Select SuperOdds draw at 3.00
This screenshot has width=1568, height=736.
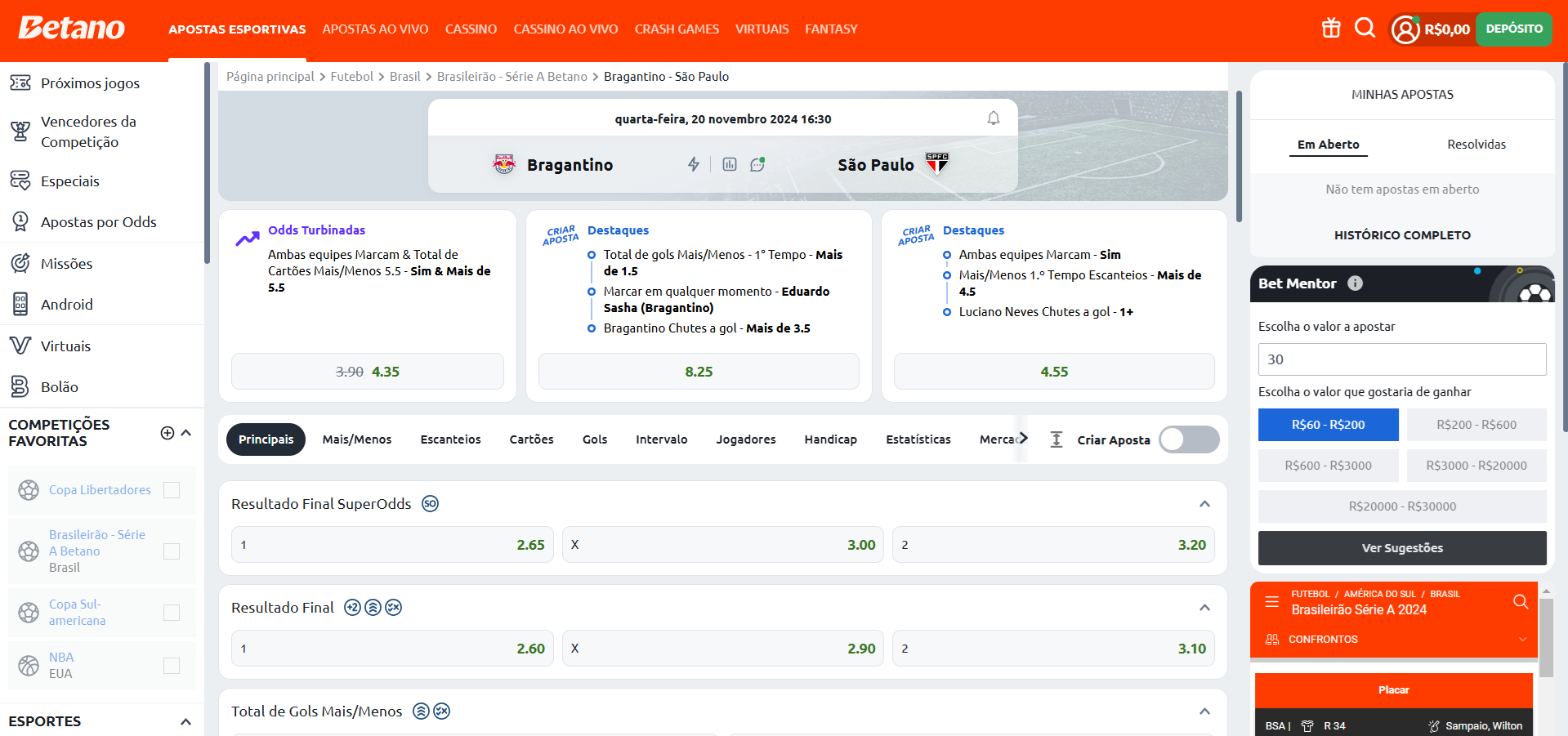tap(722, 545)
